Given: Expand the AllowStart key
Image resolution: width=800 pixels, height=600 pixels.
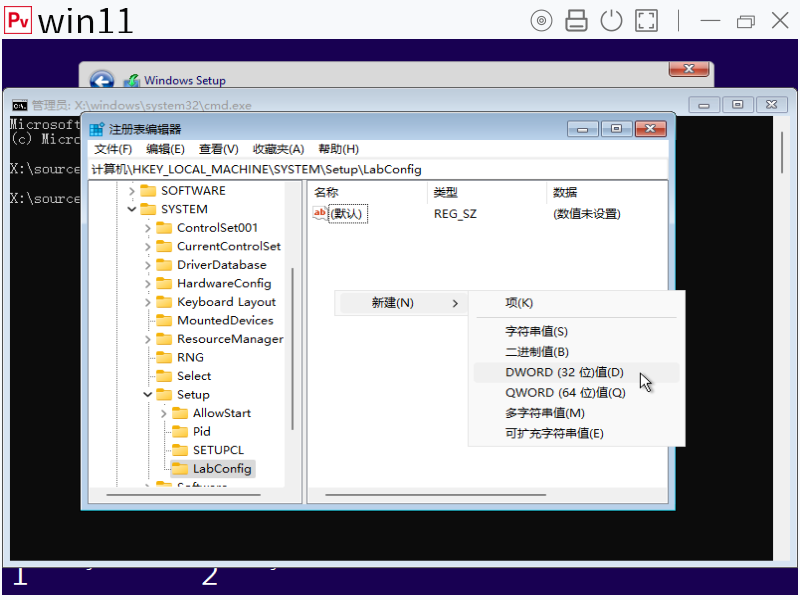Looking at the screenshot, I should (x=164, y=413).
